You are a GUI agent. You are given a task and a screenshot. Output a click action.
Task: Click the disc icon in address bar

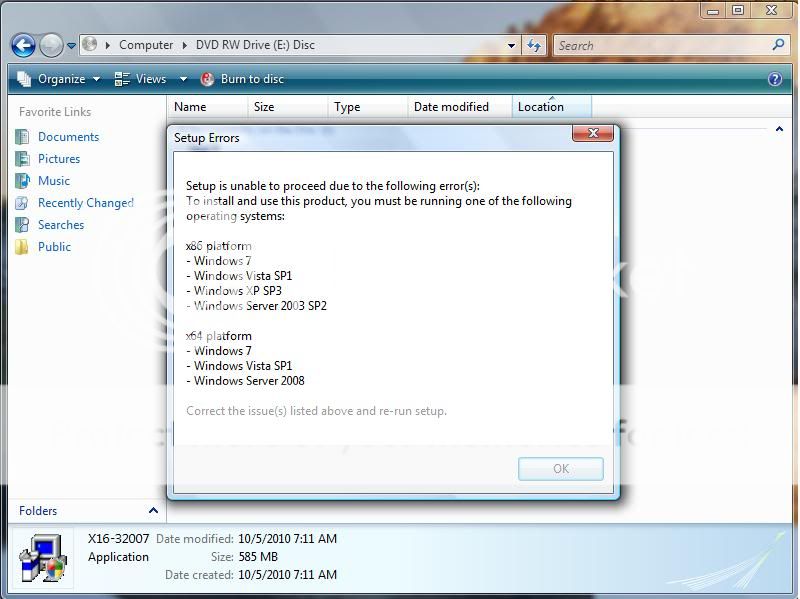point(90,44)
